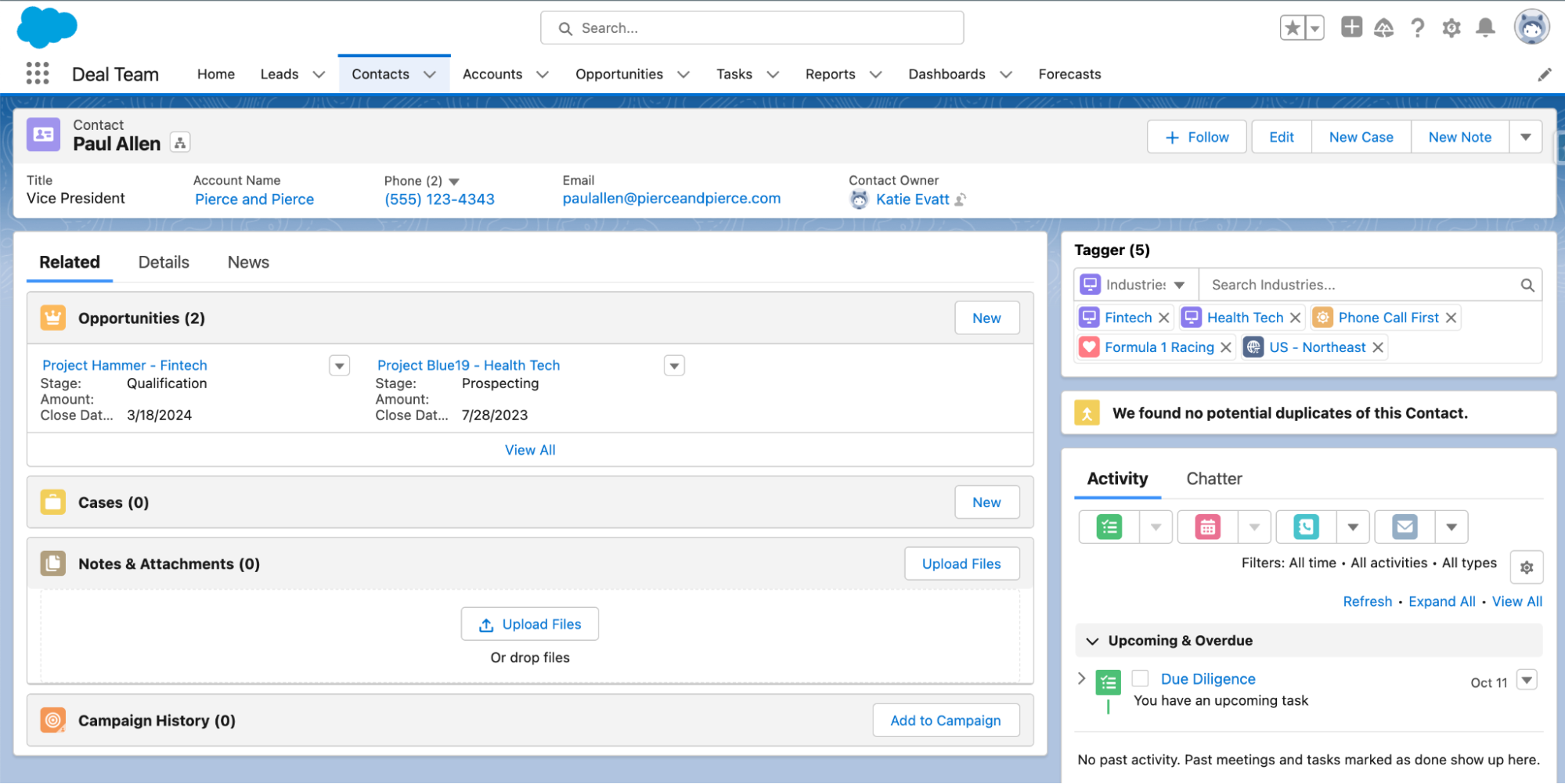
Task: Open the Setup gear icon
Action: 1451,28
